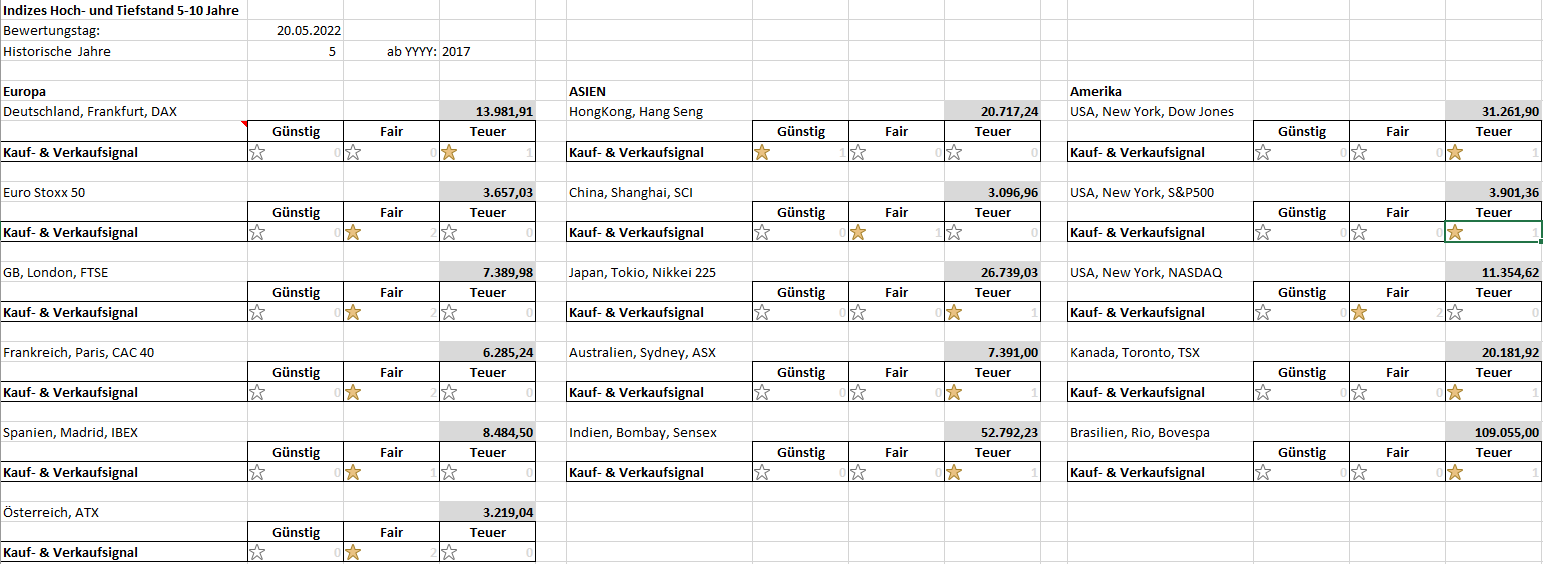Click the gold star under ATX Fair
The width and height of the screenshot is (1543, 564).
click(353, 553)
